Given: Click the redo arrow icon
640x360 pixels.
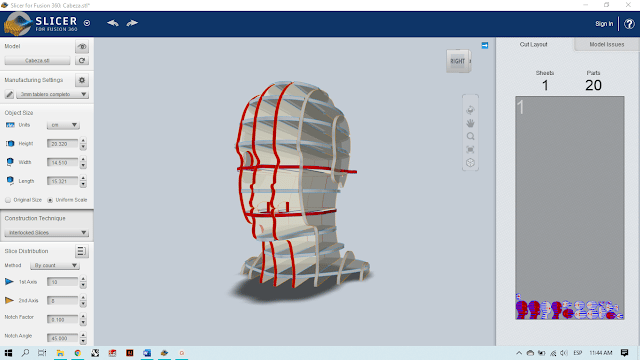Looking at the screenshot, I should pos(132,23).
